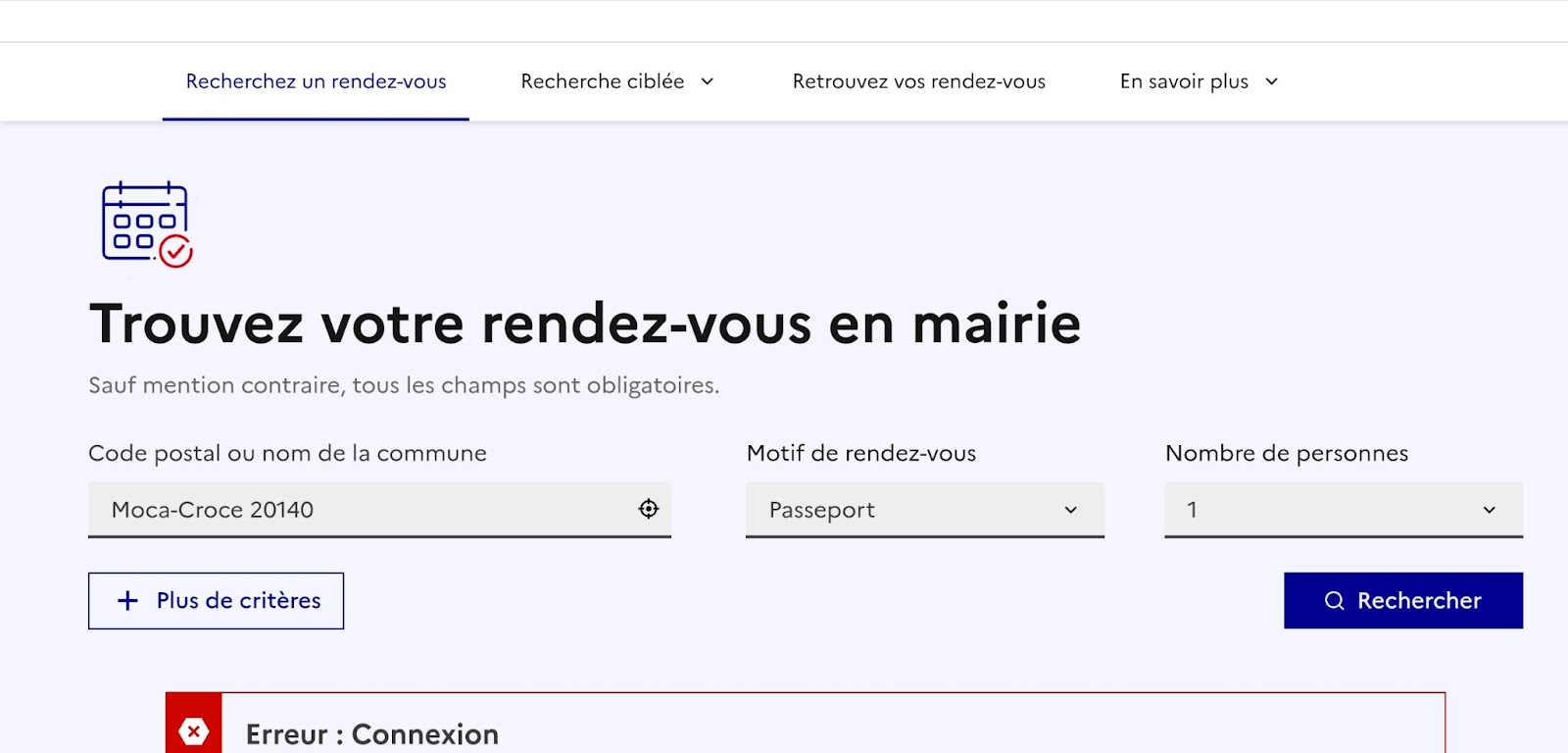
Task: Focus the Code postal ou nom de la commune field
Action: [379, 510]
